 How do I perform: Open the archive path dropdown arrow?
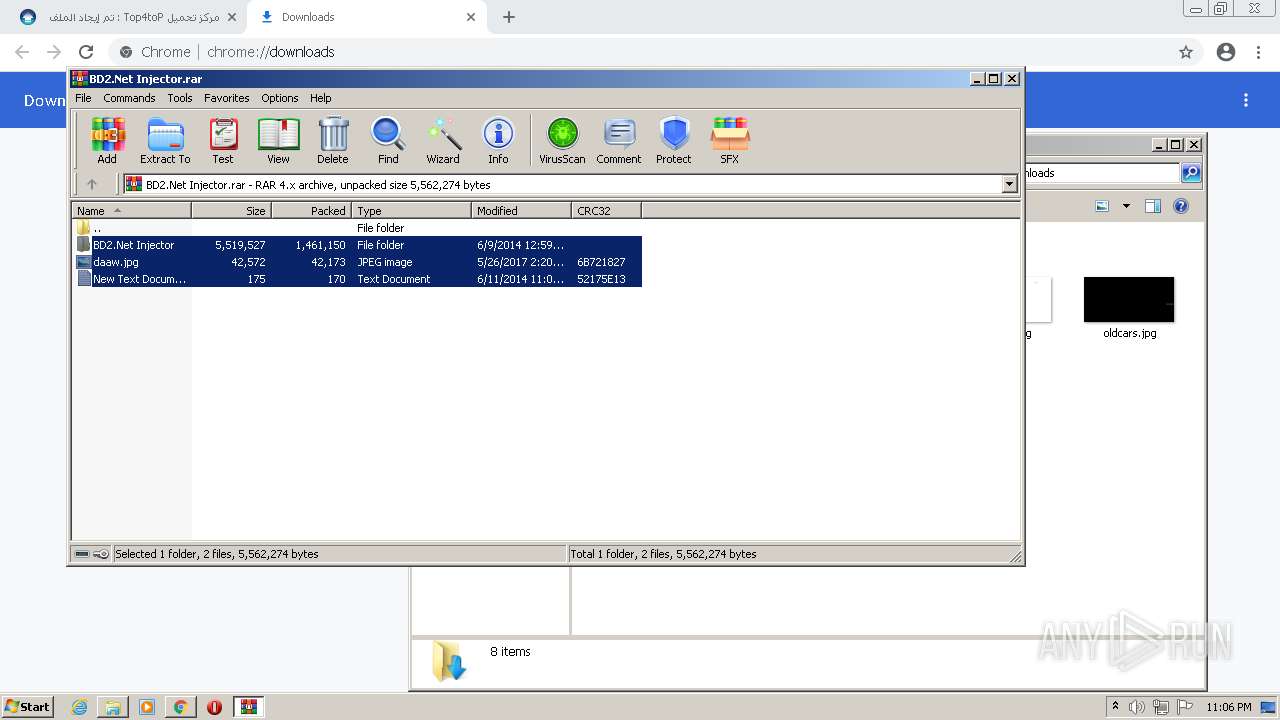[x=1009, y=184]
